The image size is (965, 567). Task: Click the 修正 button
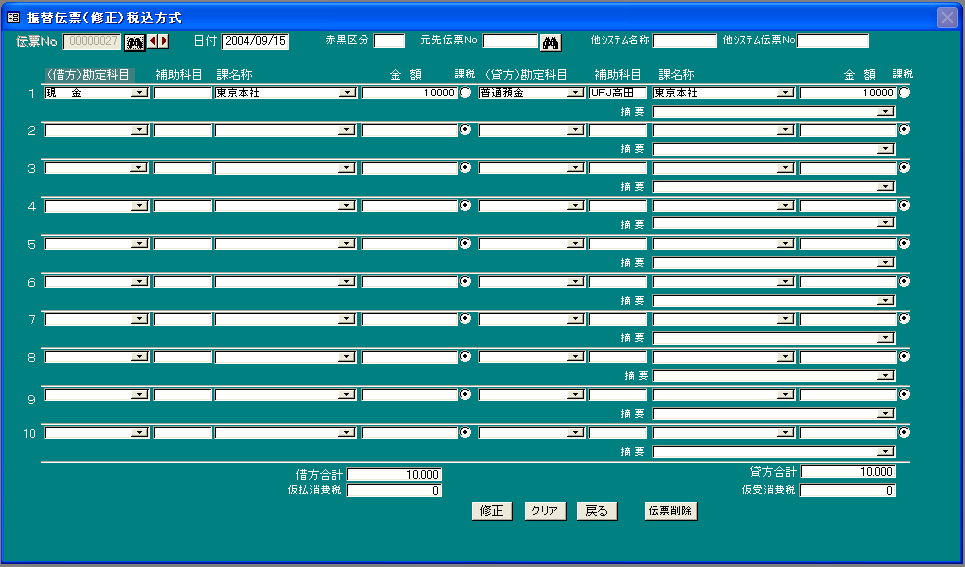pyautogui.click(x=492, y=511)
